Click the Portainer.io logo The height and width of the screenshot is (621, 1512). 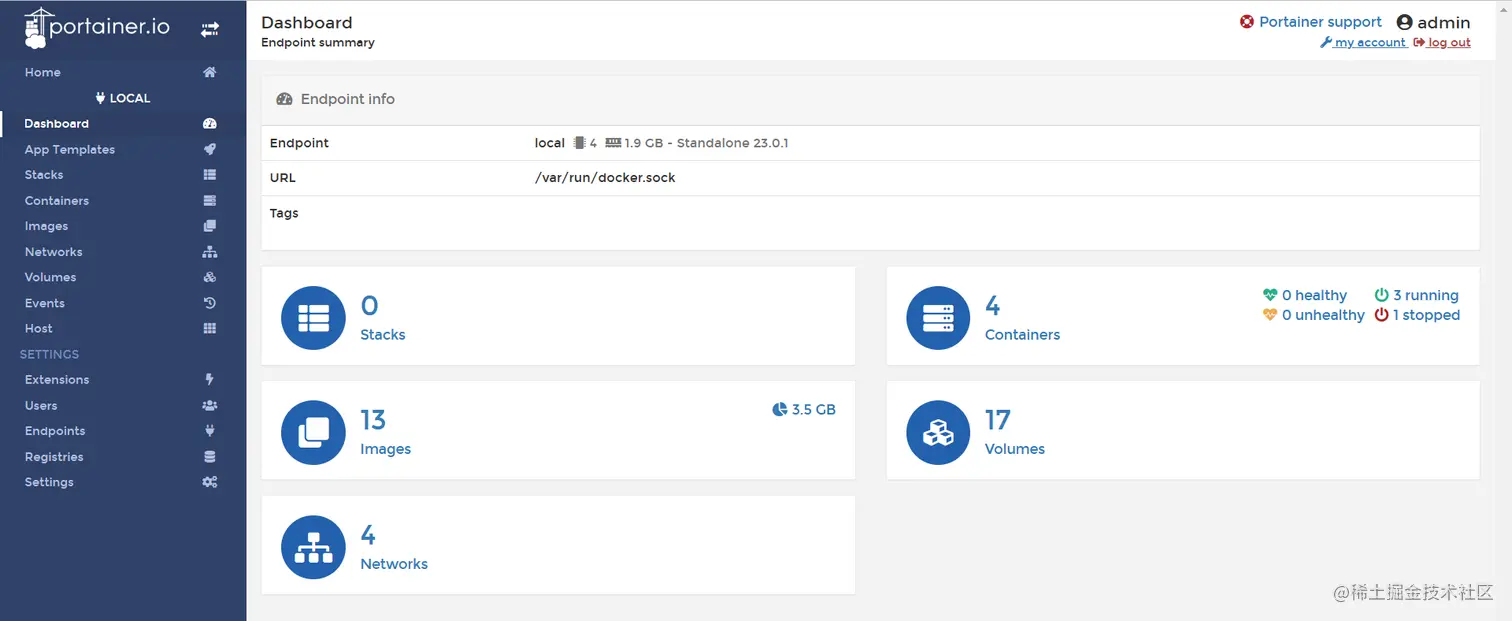click(x=97, y=28)
